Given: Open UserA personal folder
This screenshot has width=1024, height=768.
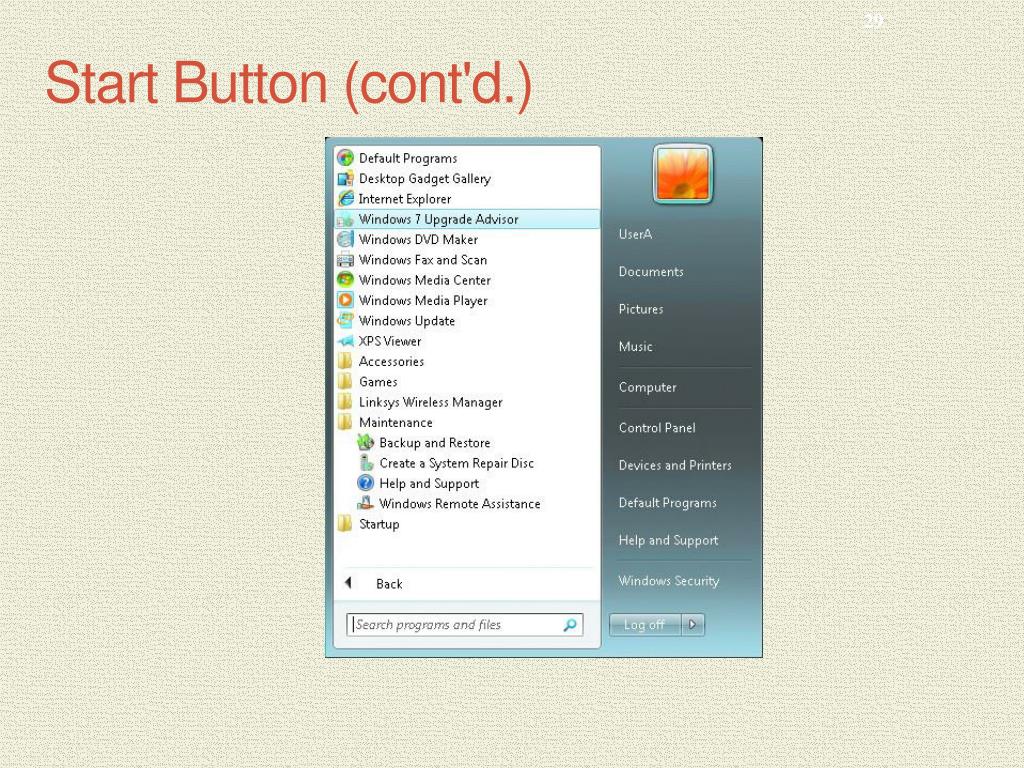Looking at the screenshot, I should 635,234.
